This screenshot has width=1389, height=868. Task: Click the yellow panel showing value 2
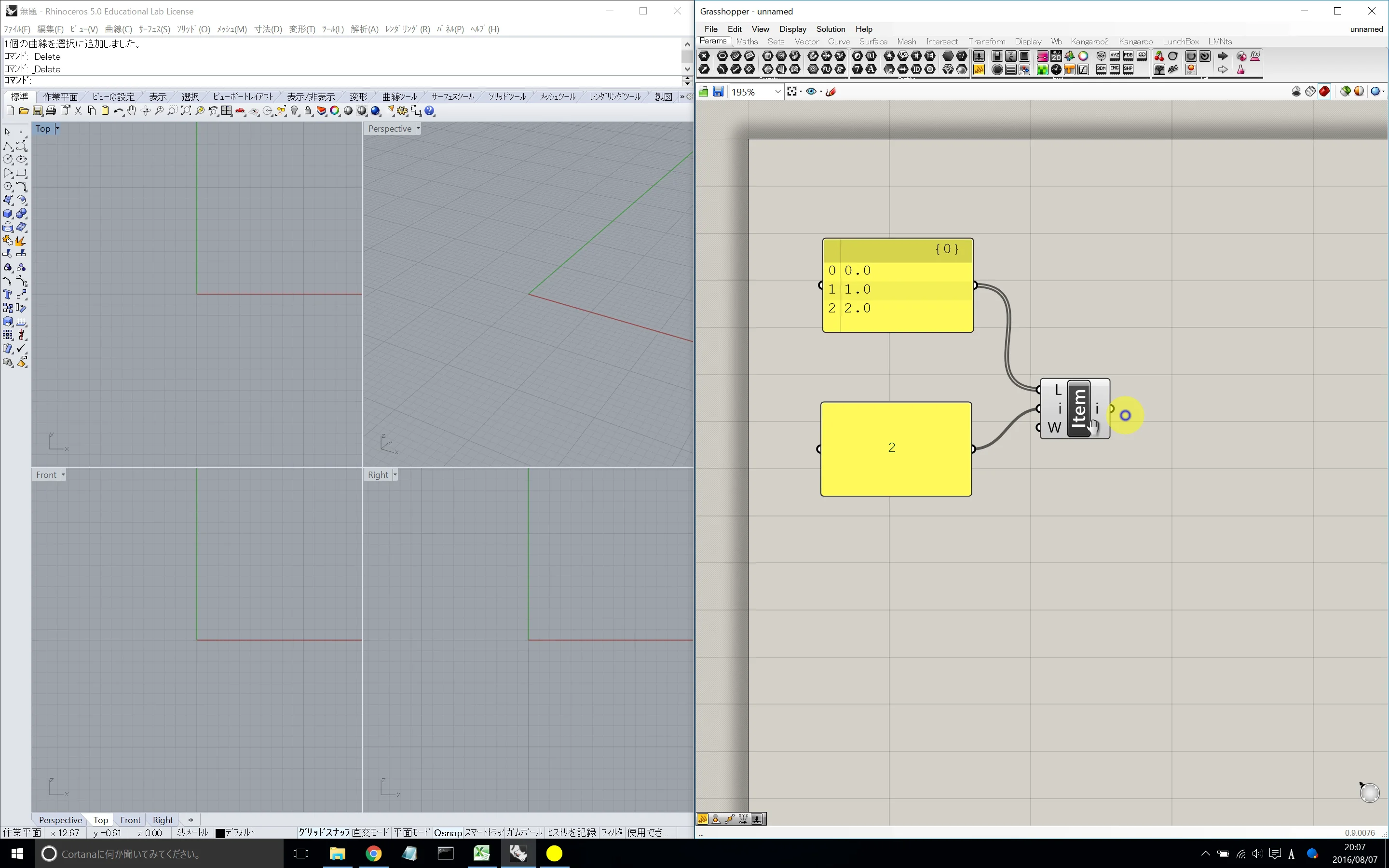click(x=896, y=448)
